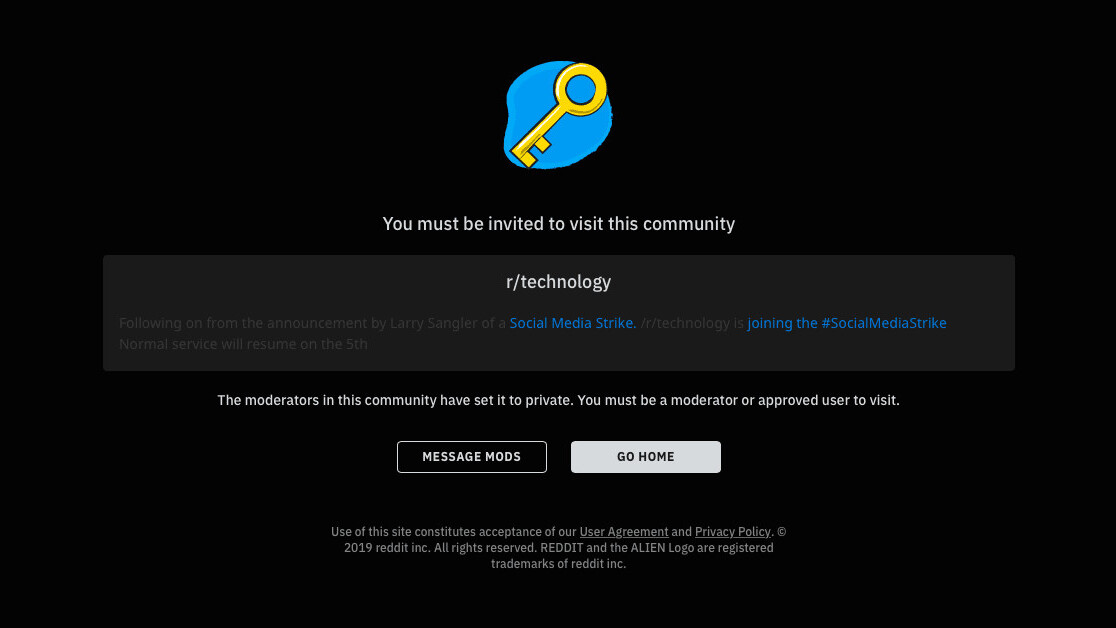
Task: Open the Privacy Policy link
Action: (x=732, y=532)
